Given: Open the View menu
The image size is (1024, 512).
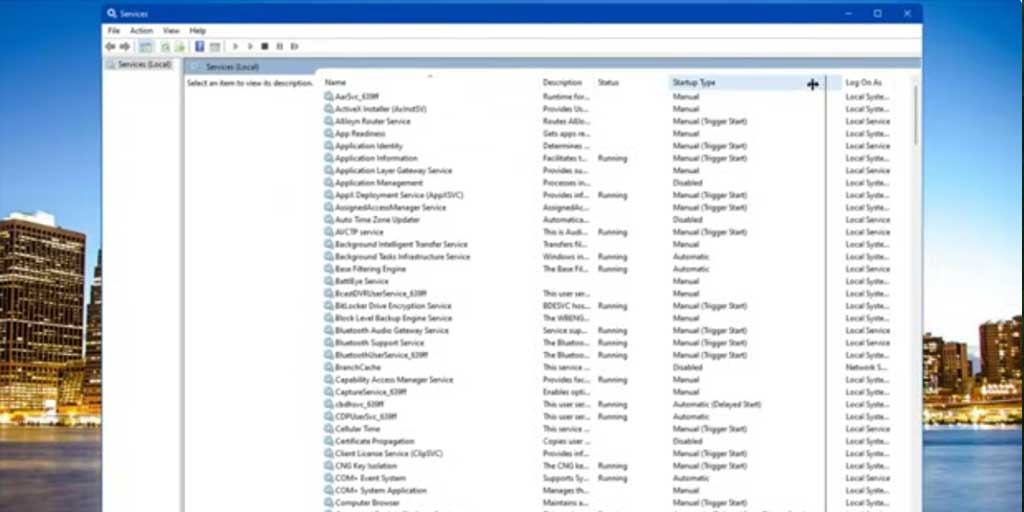Looking at the screenshot, I should pos(171,31).
